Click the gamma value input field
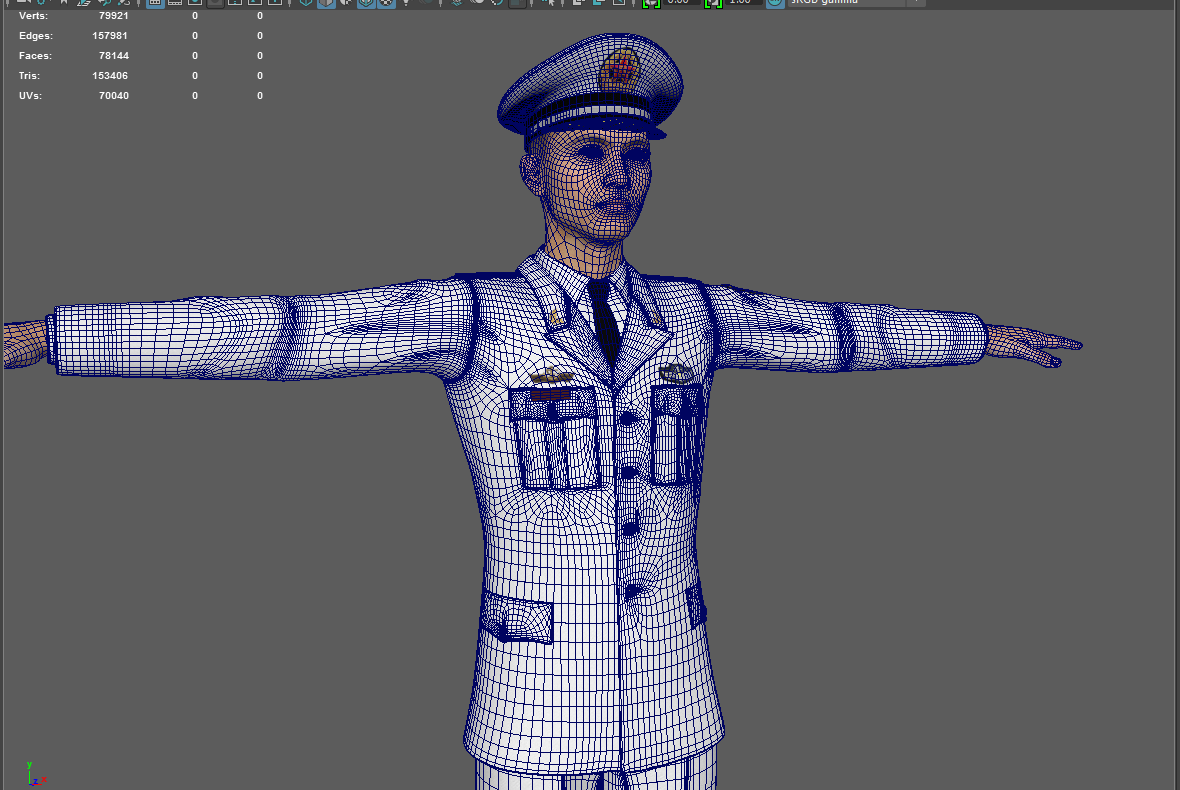This screenshot has height=790, width=1180. coord(741,3)
